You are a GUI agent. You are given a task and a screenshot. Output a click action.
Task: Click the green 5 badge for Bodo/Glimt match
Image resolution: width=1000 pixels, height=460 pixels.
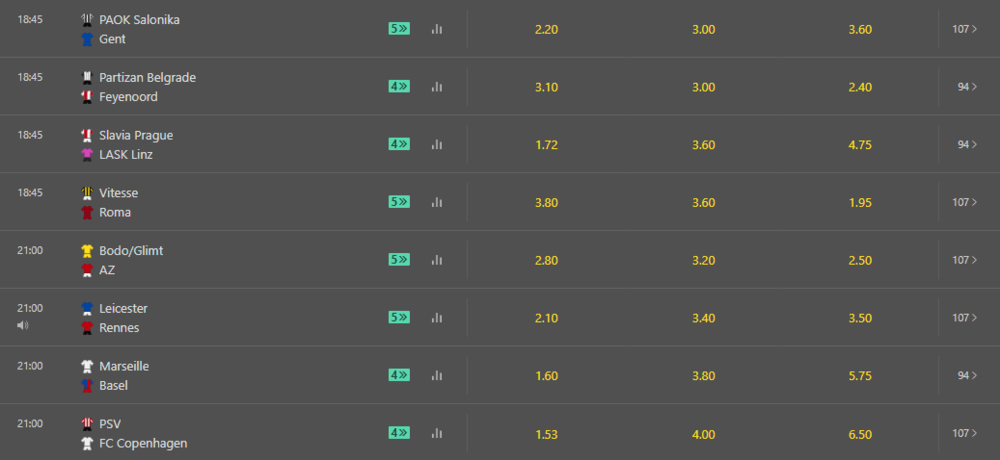pos(399,260)
